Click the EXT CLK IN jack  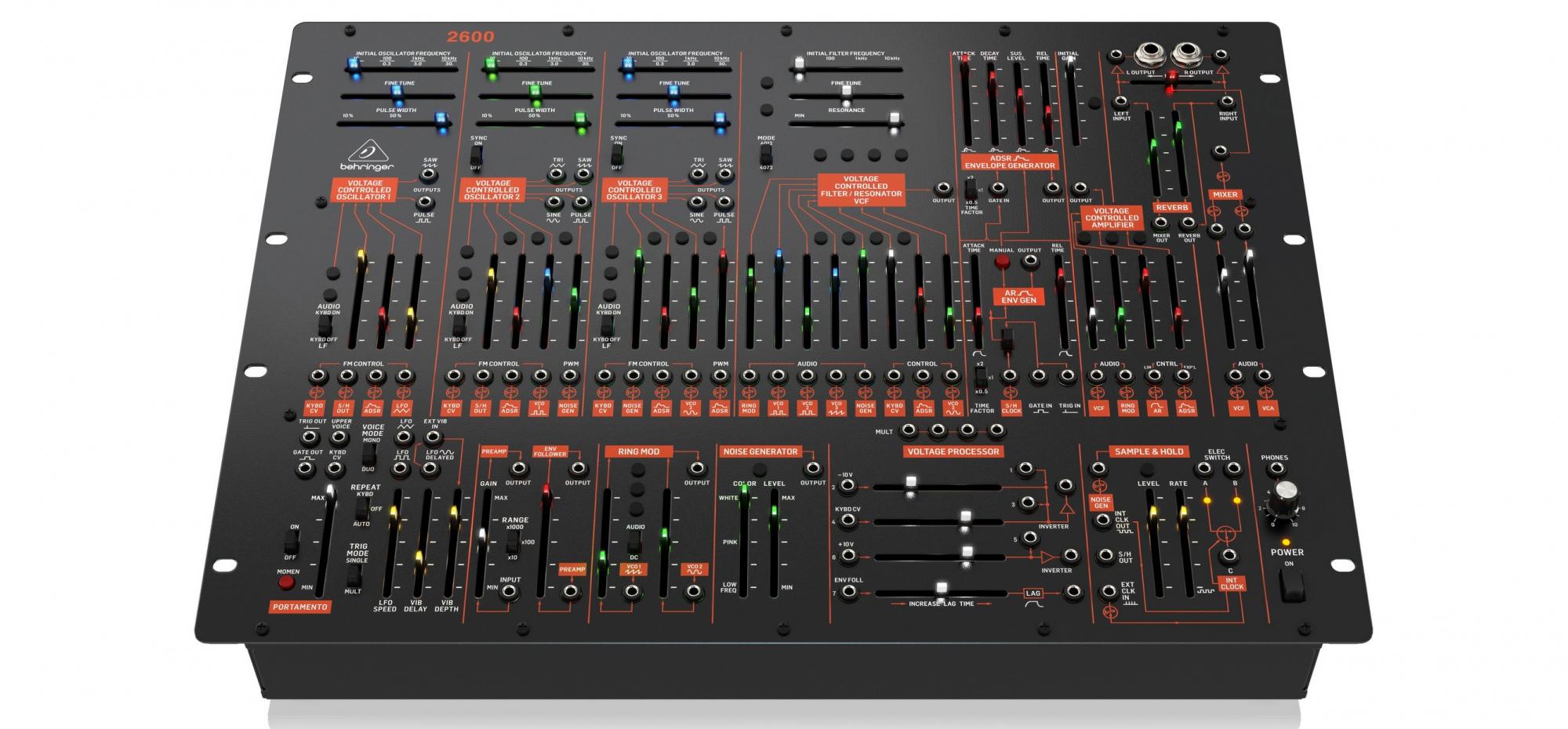click(1109, 592)
